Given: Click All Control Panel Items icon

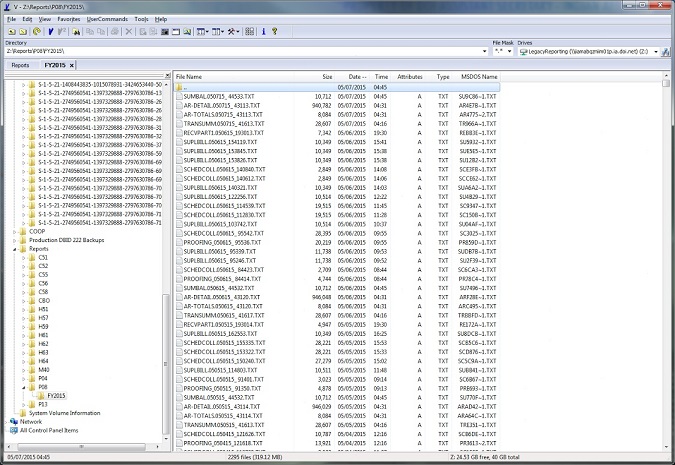Looking at the screenshot, I should click(14, 430).
